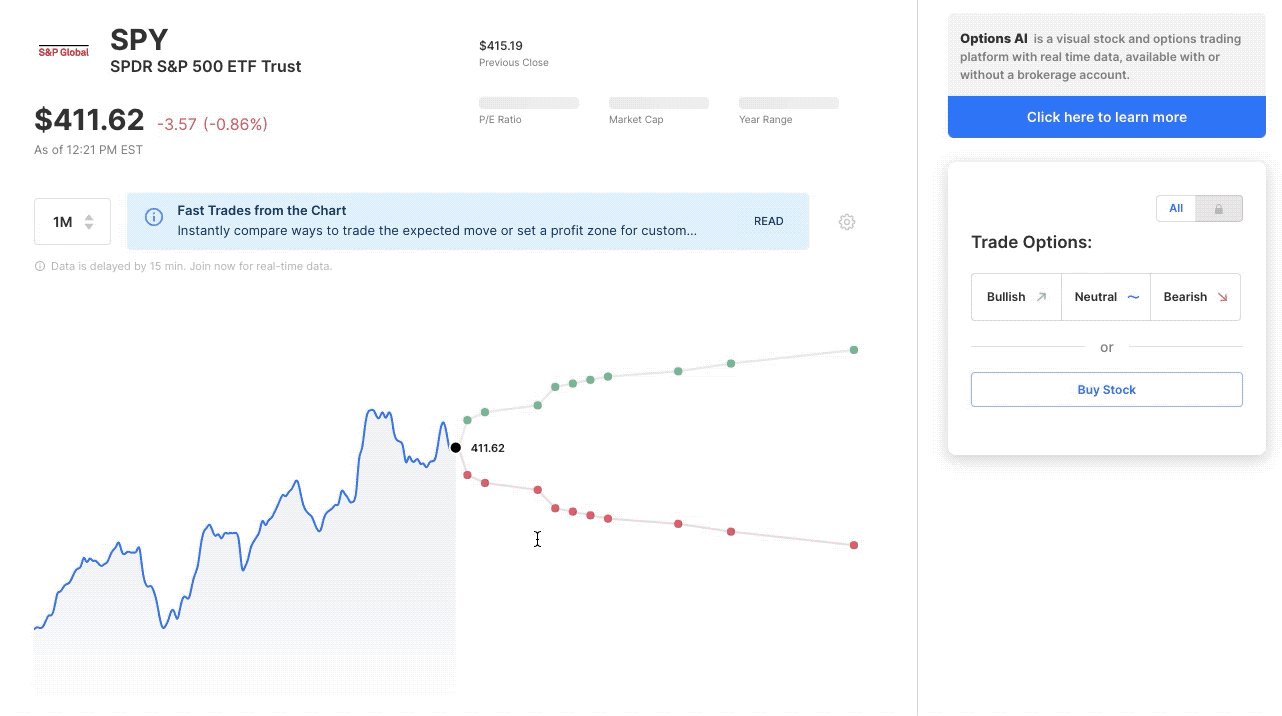Image resolution: width=1282 pixels, height=716 pixels.
Task: Click the As of 12:21 PM EST timestamp
Action: point(88,150)
